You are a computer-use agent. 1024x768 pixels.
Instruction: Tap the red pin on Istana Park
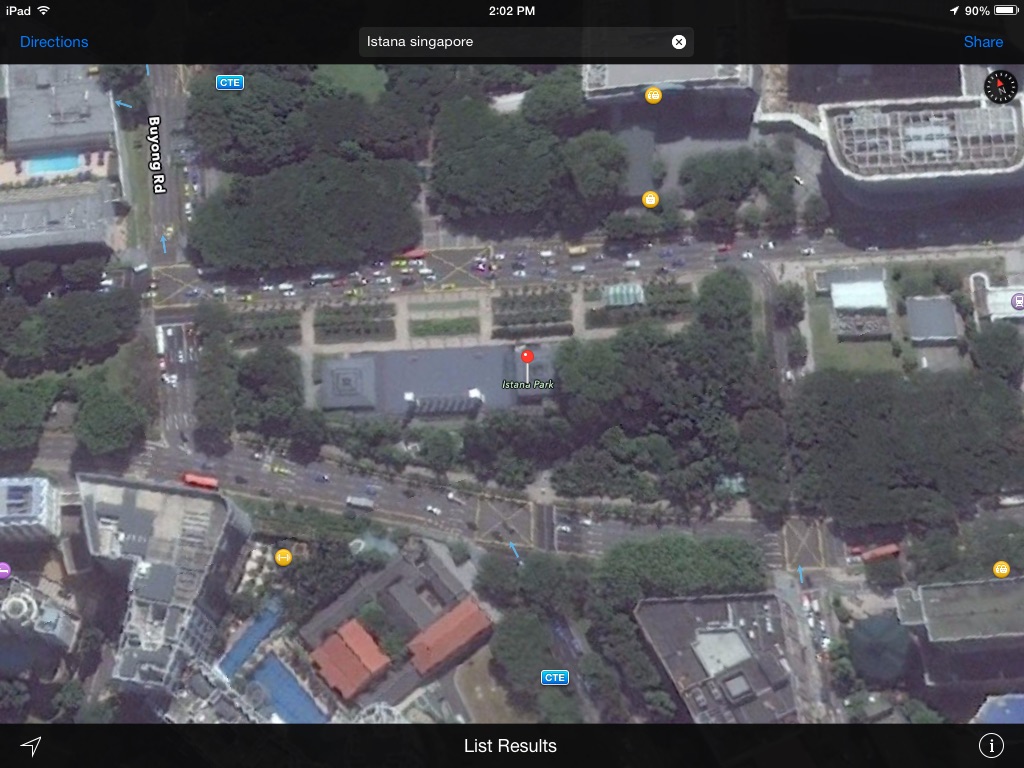(527, 357)
